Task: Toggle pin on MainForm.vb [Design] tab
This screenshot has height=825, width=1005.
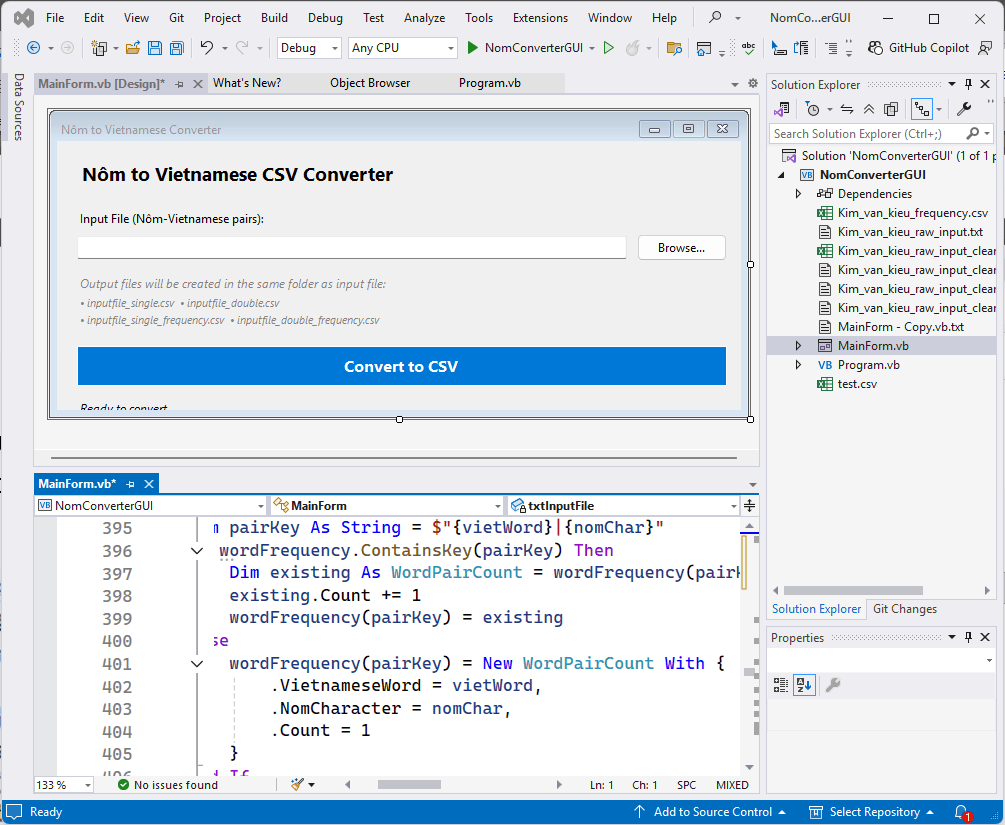Action: 179,84
